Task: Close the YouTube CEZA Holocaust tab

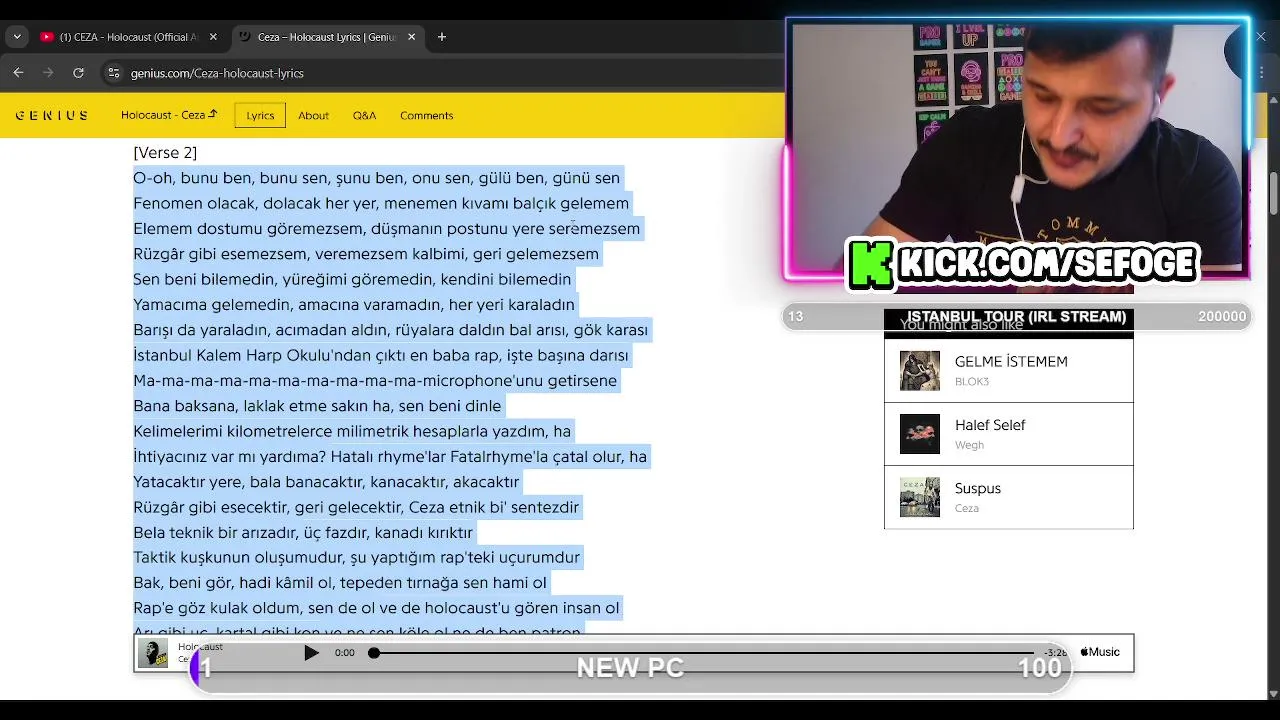Action: (213, 37)
